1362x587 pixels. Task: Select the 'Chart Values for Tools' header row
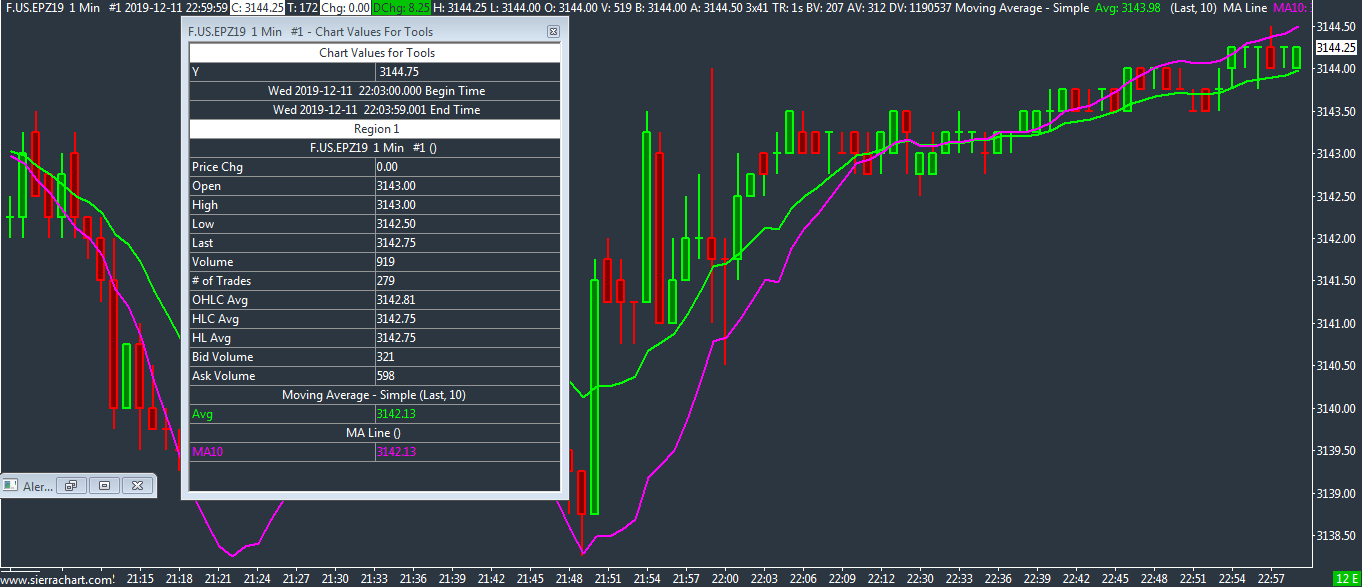pos(376,53)
